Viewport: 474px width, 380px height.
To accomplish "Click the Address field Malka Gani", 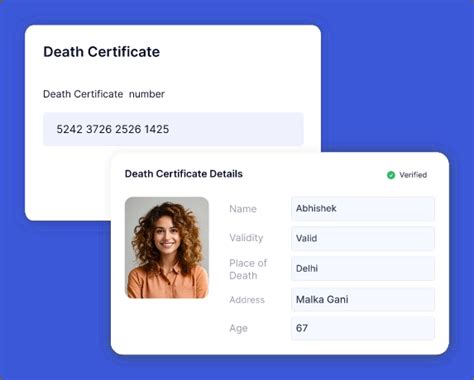I will click(x=363, y=299).
